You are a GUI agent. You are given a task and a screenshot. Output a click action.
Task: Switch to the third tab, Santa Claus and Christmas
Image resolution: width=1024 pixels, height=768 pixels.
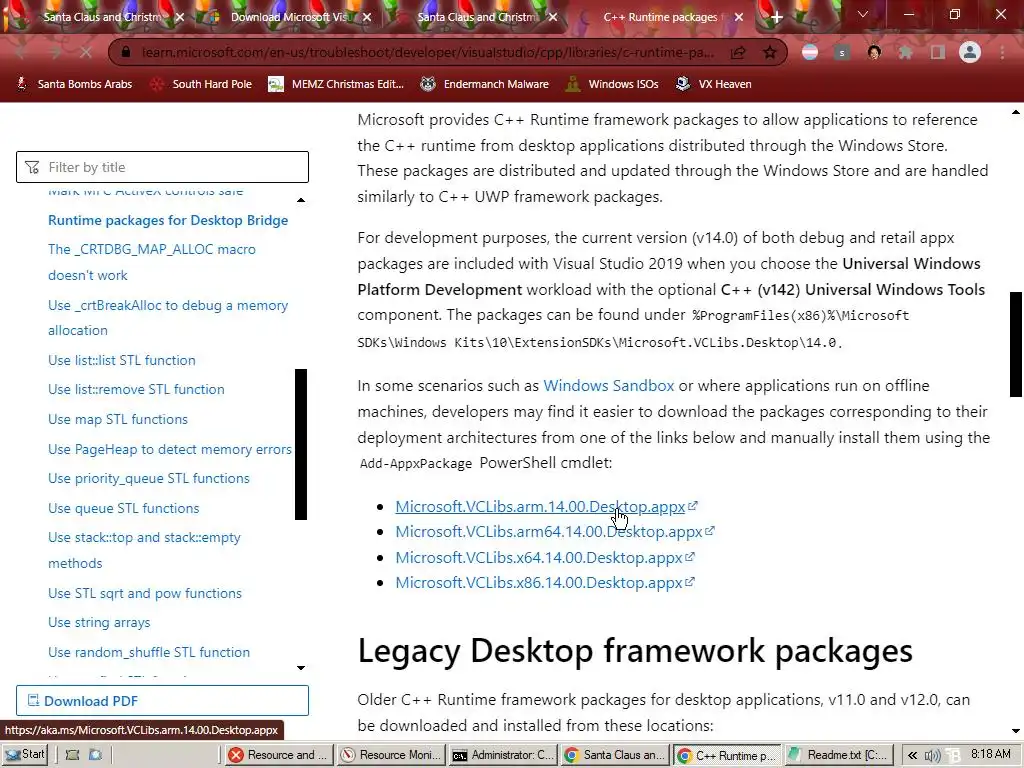click(477, 18)
